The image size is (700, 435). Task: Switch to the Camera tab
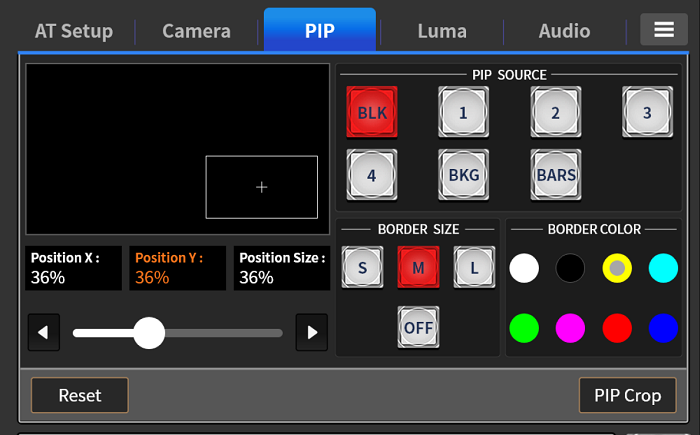196,31
